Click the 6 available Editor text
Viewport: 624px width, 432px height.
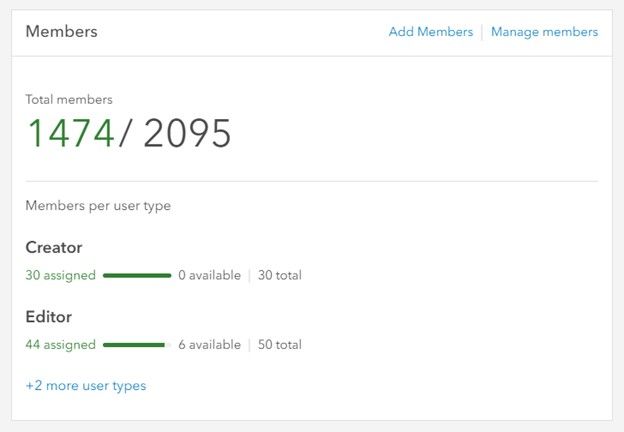tap(209, 345)
